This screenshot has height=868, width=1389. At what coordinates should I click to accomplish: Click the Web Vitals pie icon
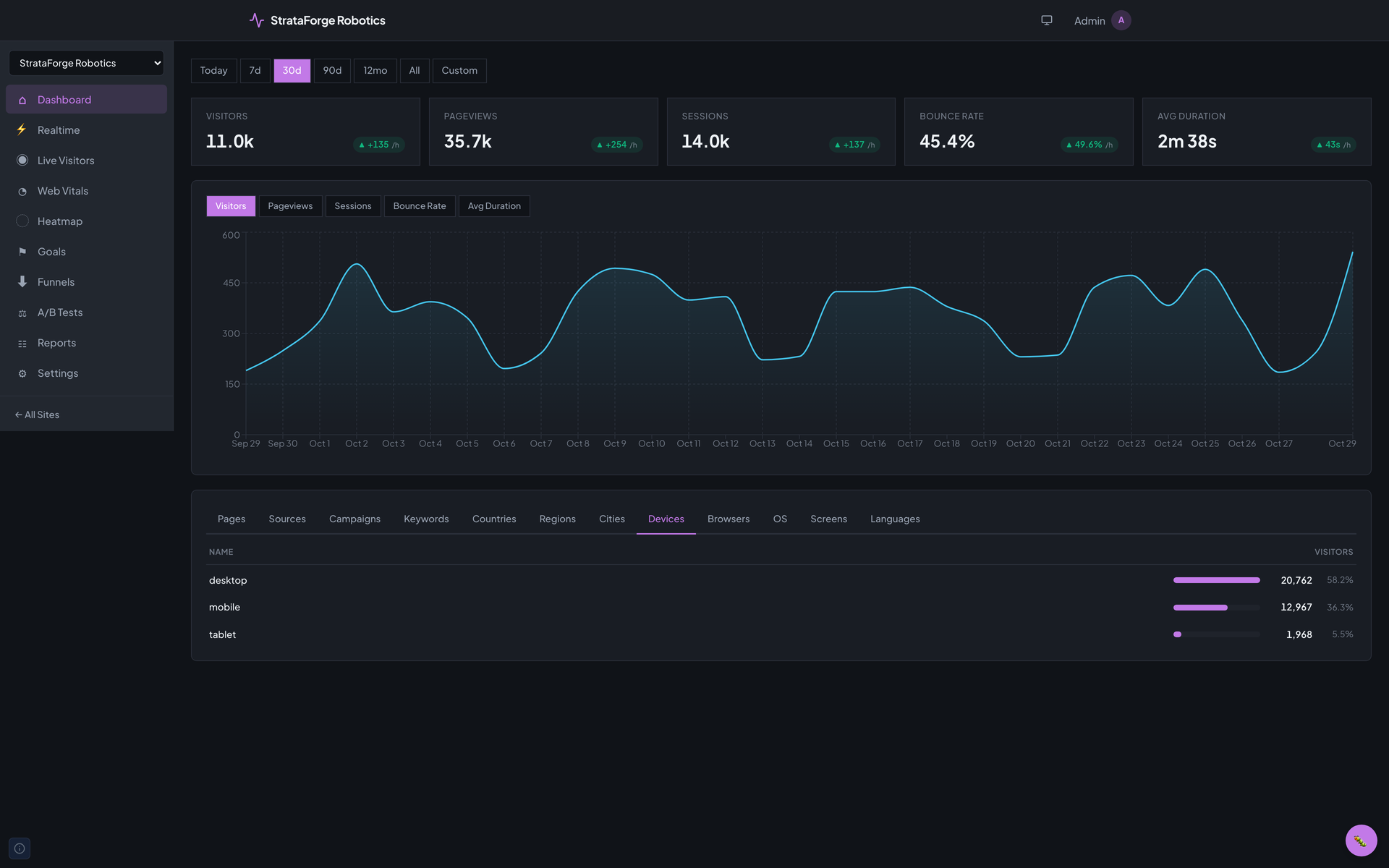pyautogui.click(x=22, y=191)
